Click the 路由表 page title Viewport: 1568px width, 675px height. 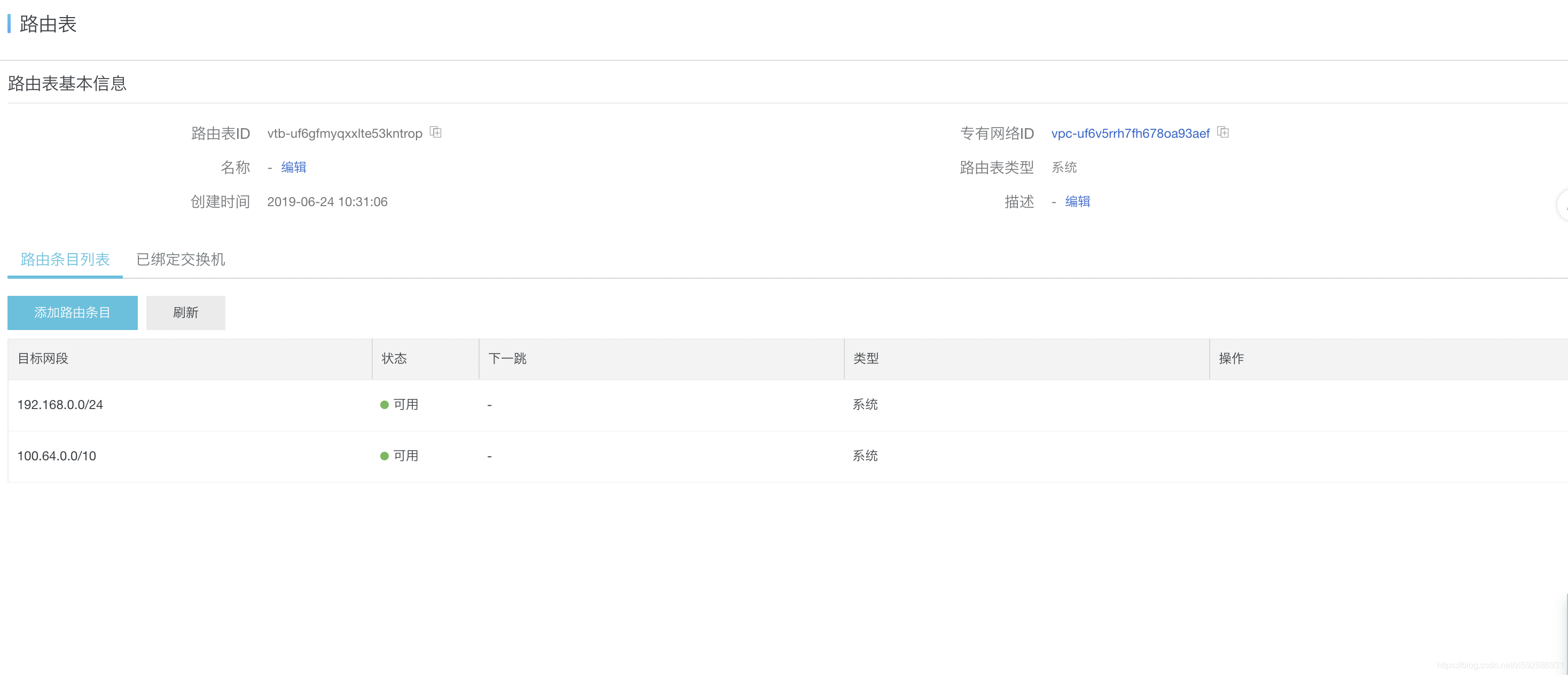click(x=48, y=23)
